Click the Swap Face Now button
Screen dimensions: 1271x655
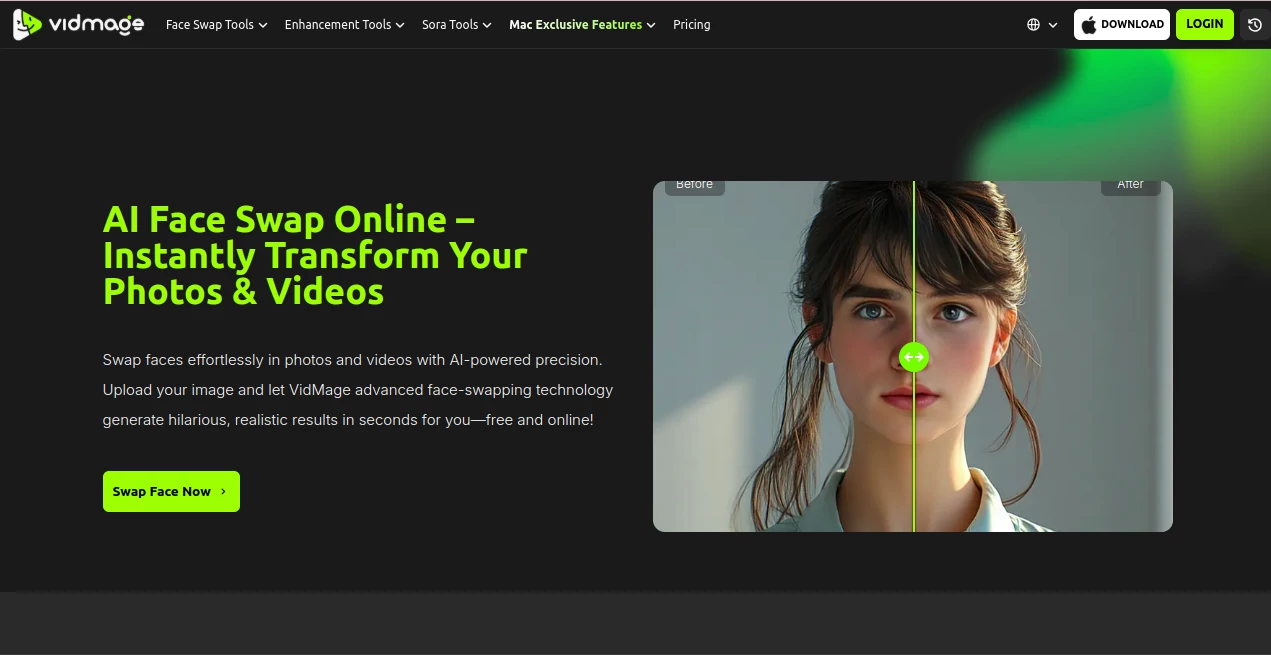pyautogui.click(x=171, y=491)
